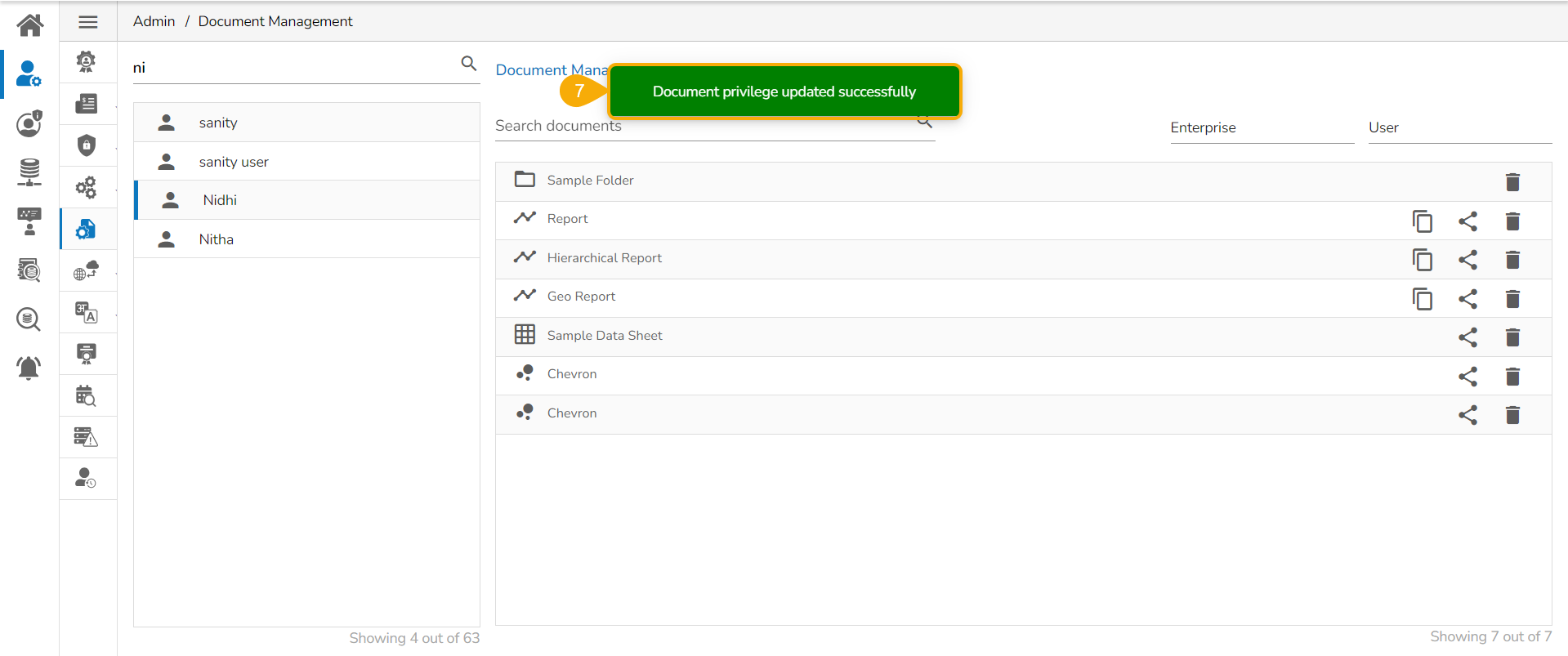Viewport: 1568px width, 656px height.
Task: Open the "Geo Report" document
Action: 1023,298
